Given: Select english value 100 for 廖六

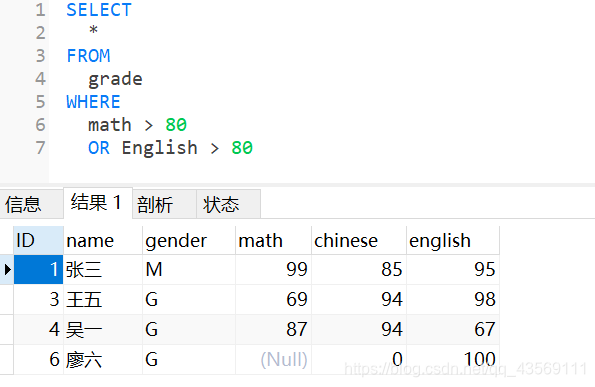Looking at the screenshot, I should (453, 359).
